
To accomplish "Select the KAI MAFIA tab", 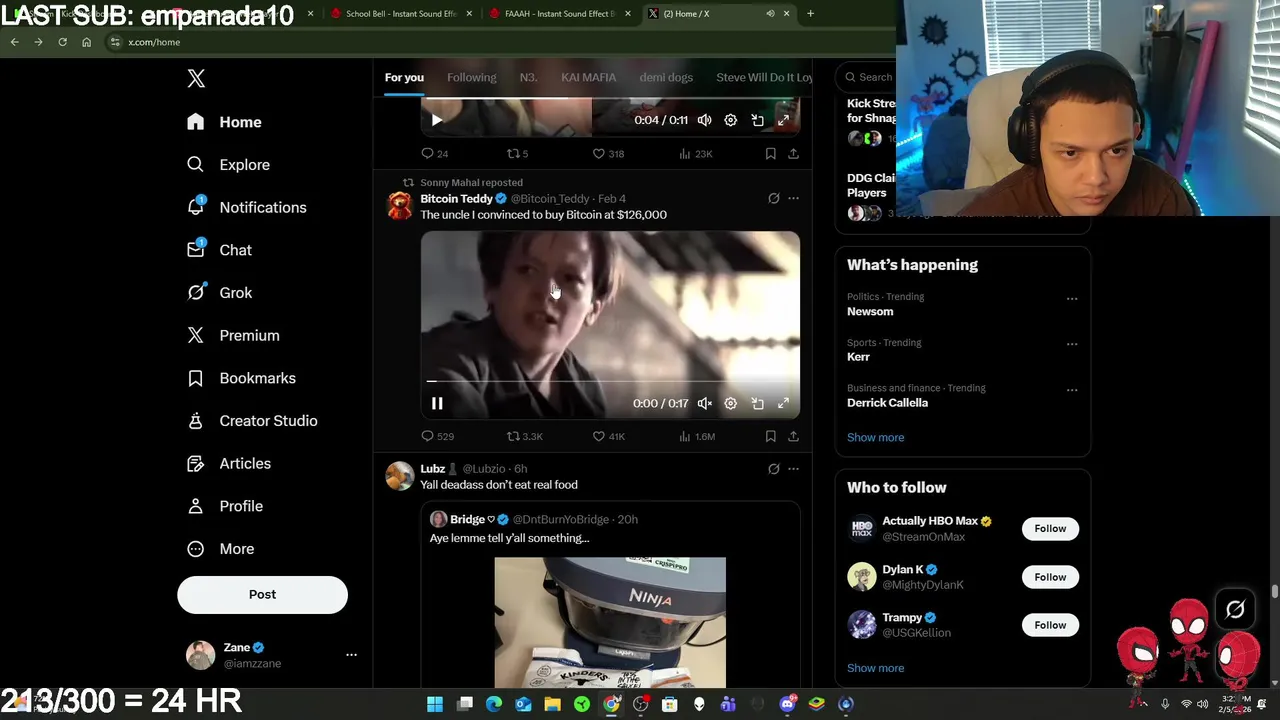I will [588, 77].
